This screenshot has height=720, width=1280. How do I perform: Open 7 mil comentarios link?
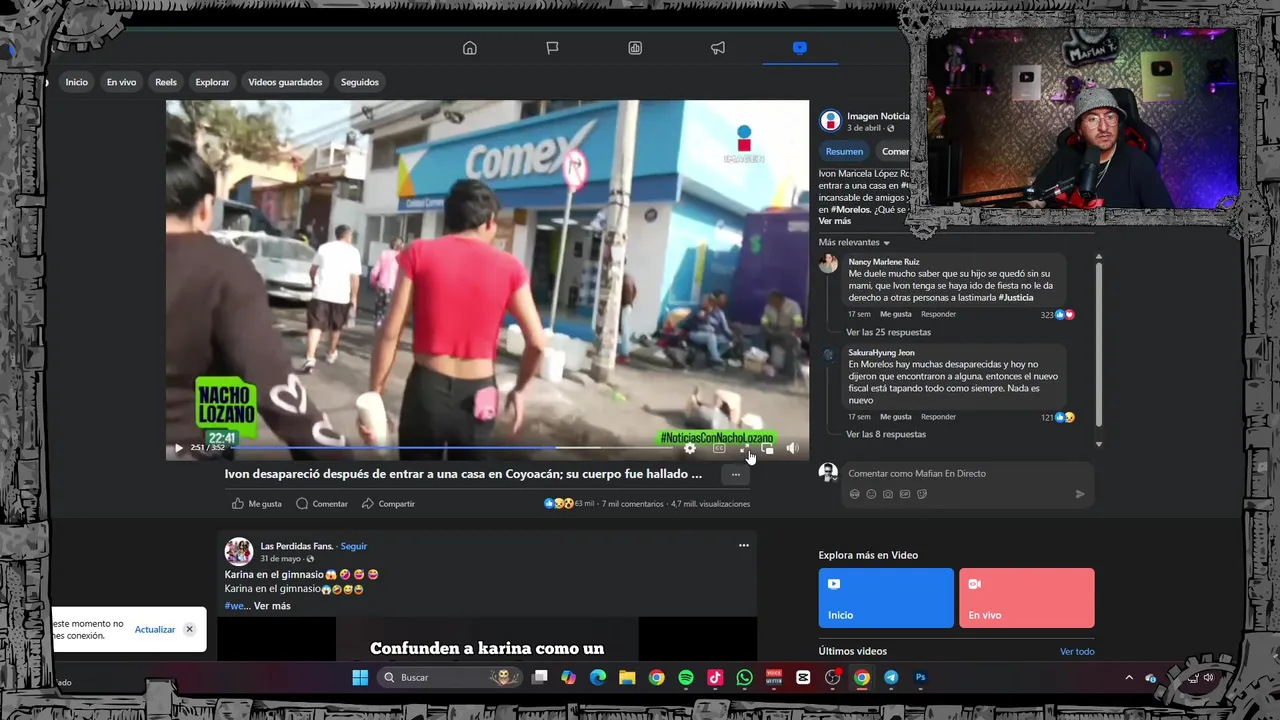pos(633,504)
